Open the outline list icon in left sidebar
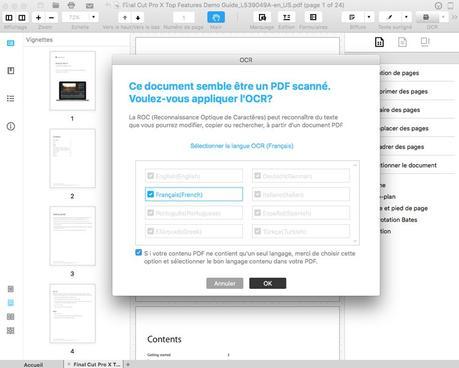The width and height of the screenshot is (459, 368). [x=11, y=98]
